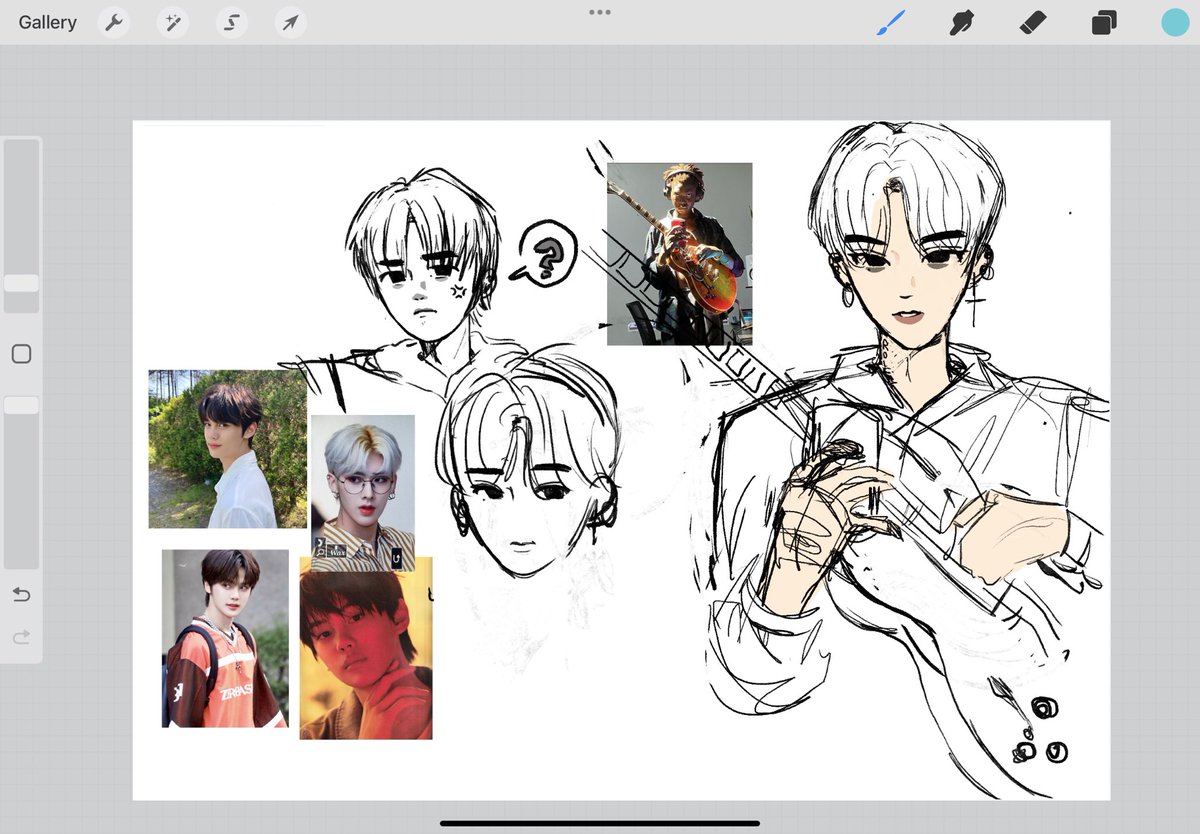Open the teal color picker
The height and width of the screenshot is (834, 1200).
tap(1175, 22)
